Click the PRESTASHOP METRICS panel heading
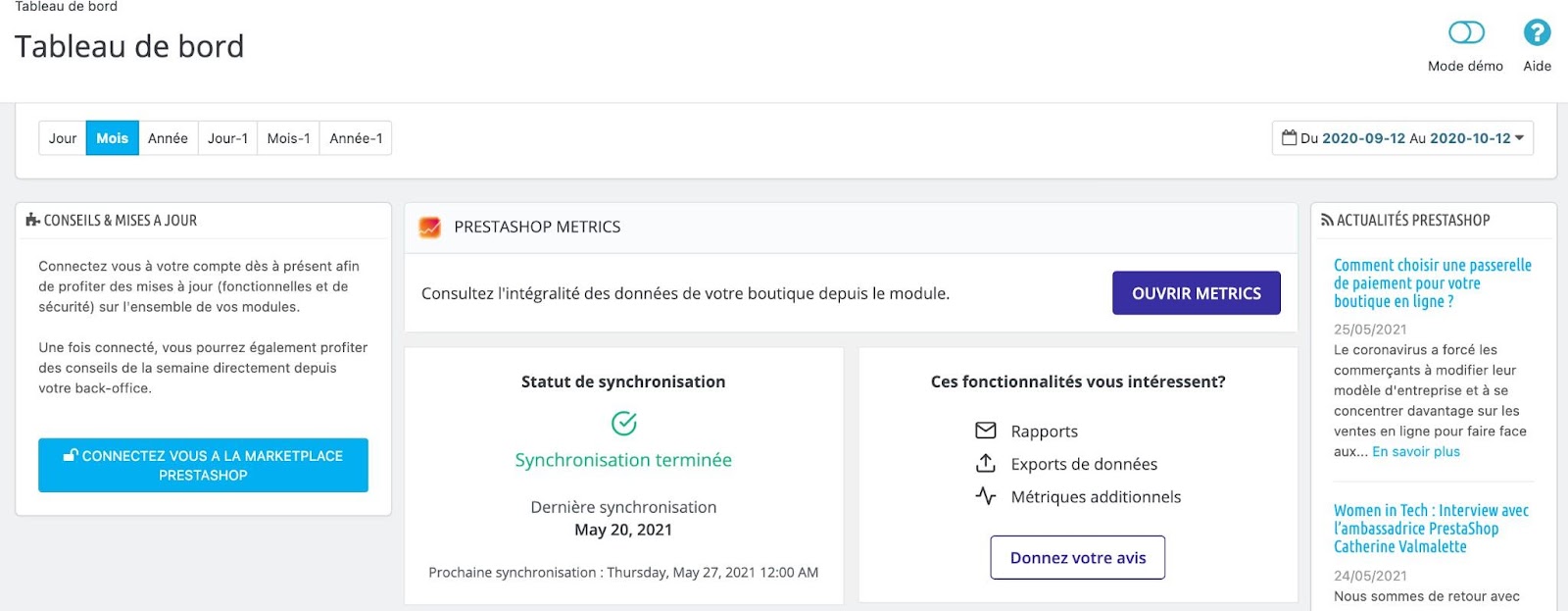This screenshot has height=611, width=1568. tap(537, 228)
